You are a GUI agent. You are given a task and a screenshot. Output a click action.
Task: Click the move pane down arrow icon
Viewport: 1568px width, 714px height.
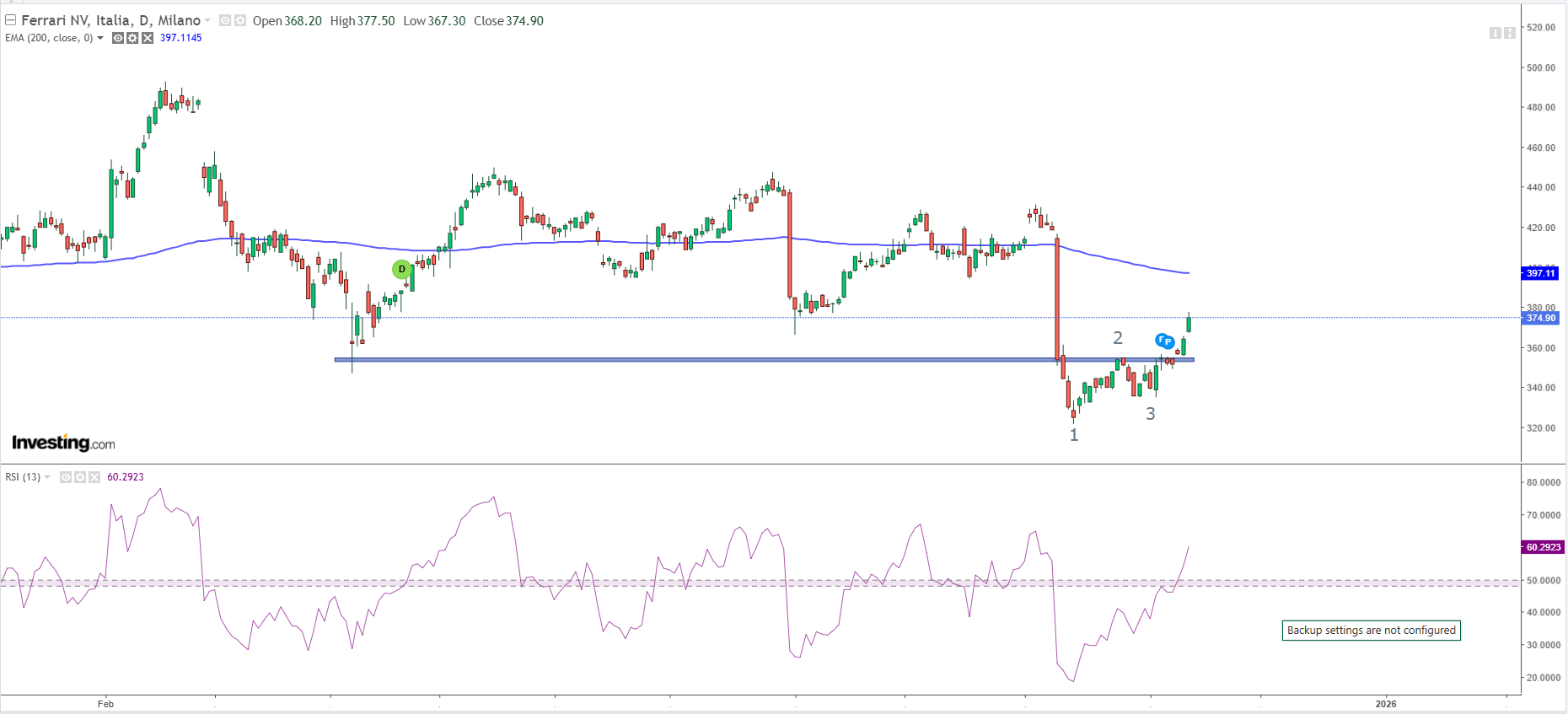(1495, 33)
